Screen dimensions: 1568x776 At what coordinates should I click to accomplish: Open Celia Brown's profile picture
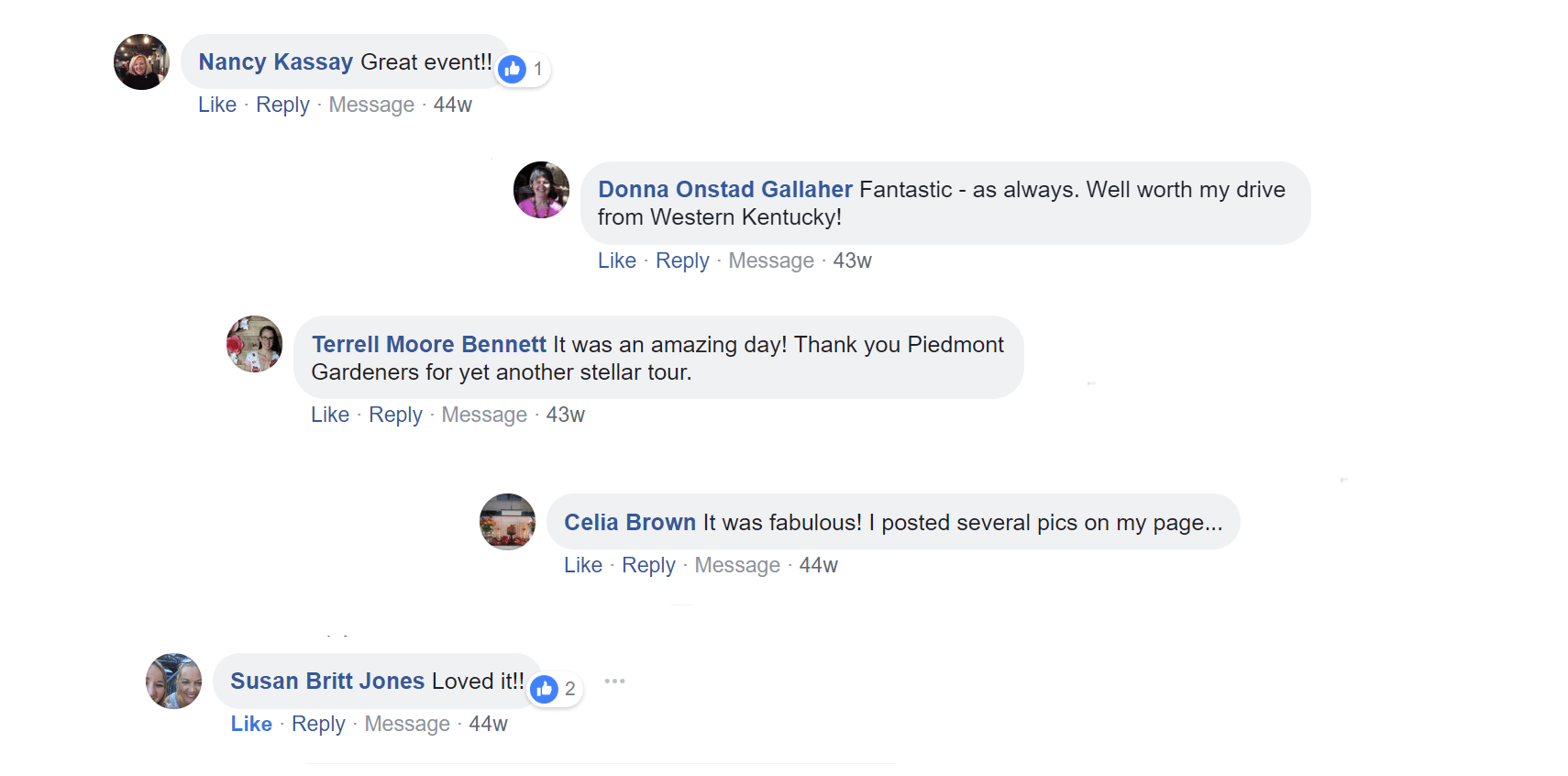(506, 521)
